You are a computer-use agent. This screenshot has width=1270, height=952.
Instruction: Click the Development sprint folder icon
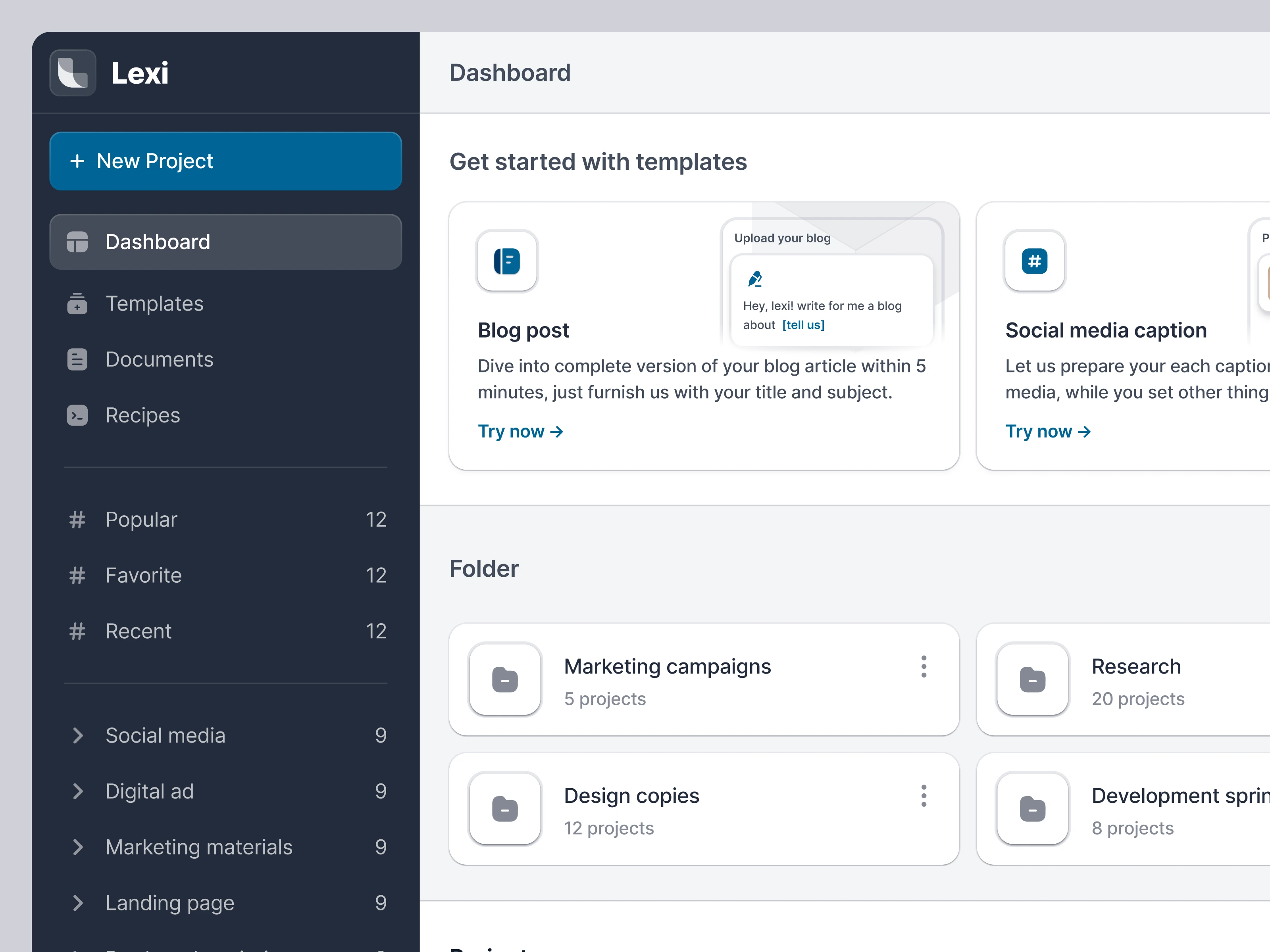click(1032, 808)
